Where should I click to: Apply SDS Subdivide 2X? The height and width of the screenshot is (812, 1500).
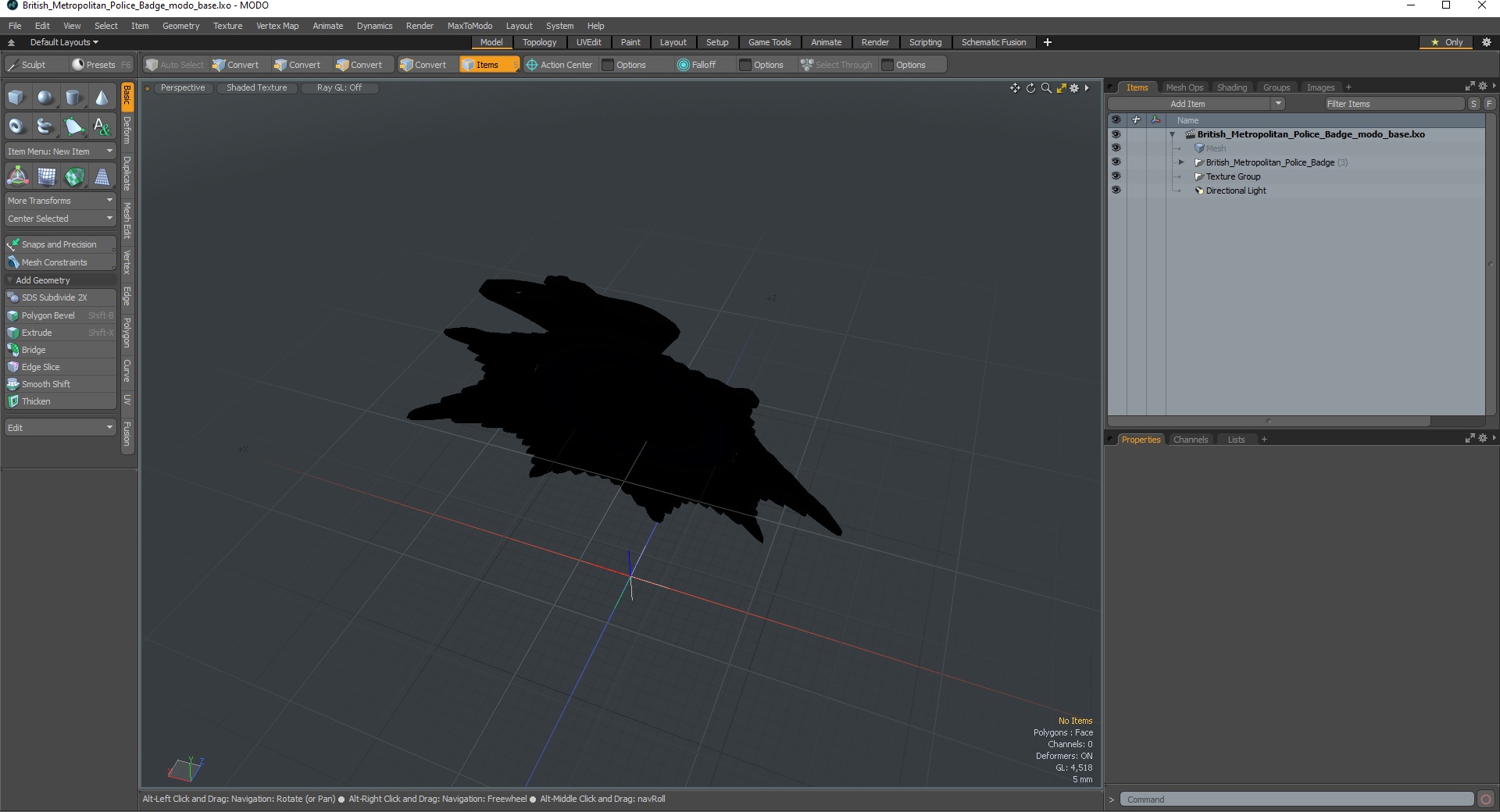point(61,297)
